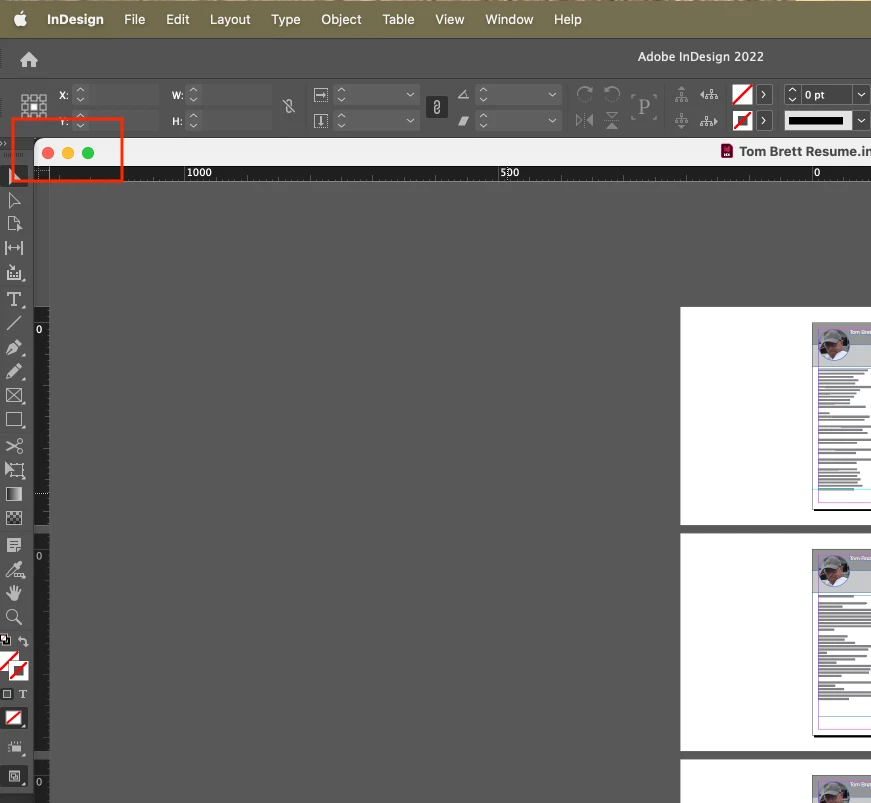Click the Home icon

[29, 59]
